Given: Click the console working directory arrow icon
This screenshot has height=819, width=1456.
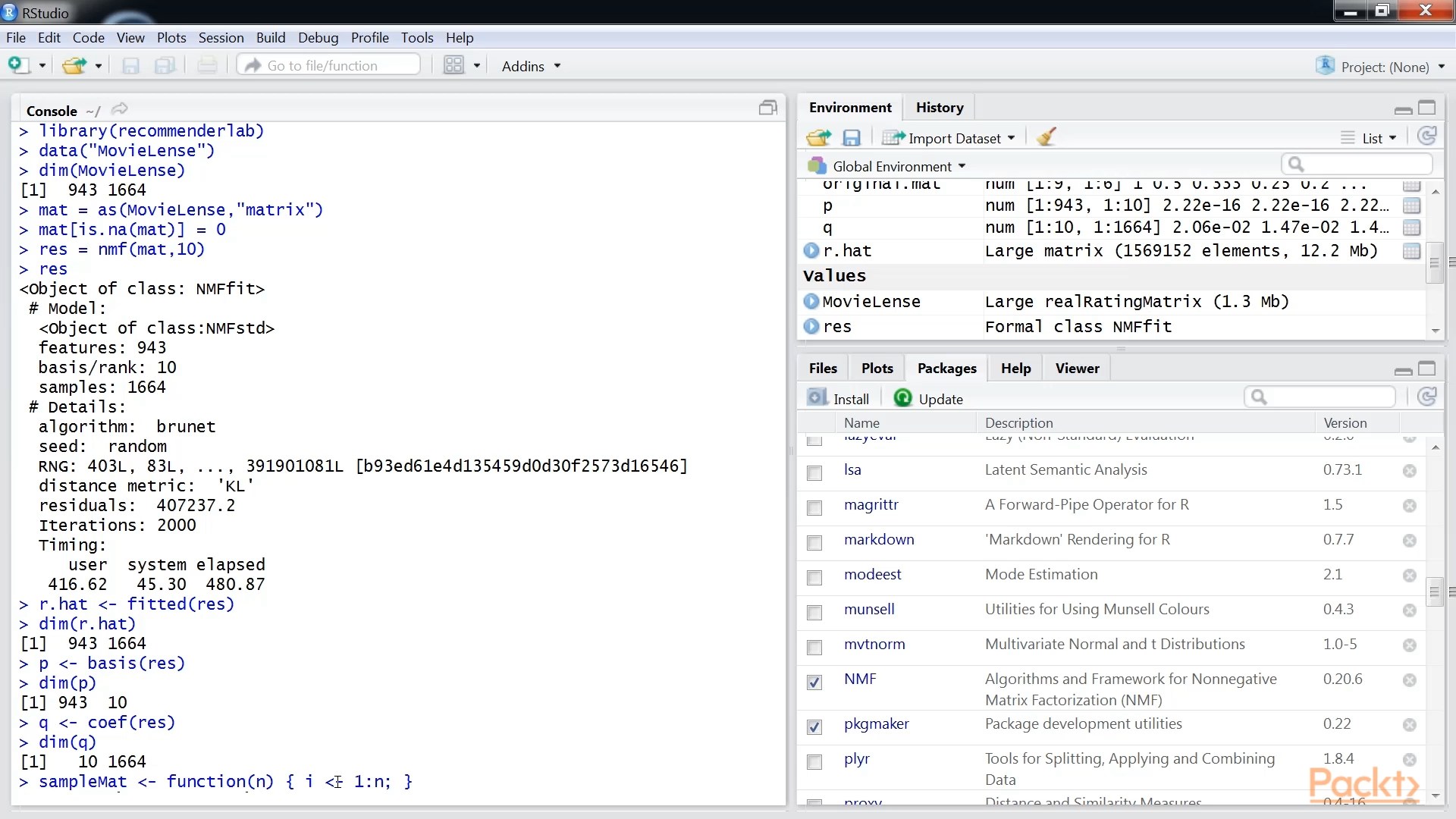Looking at the screenshot, I should [x=120, y=109].
